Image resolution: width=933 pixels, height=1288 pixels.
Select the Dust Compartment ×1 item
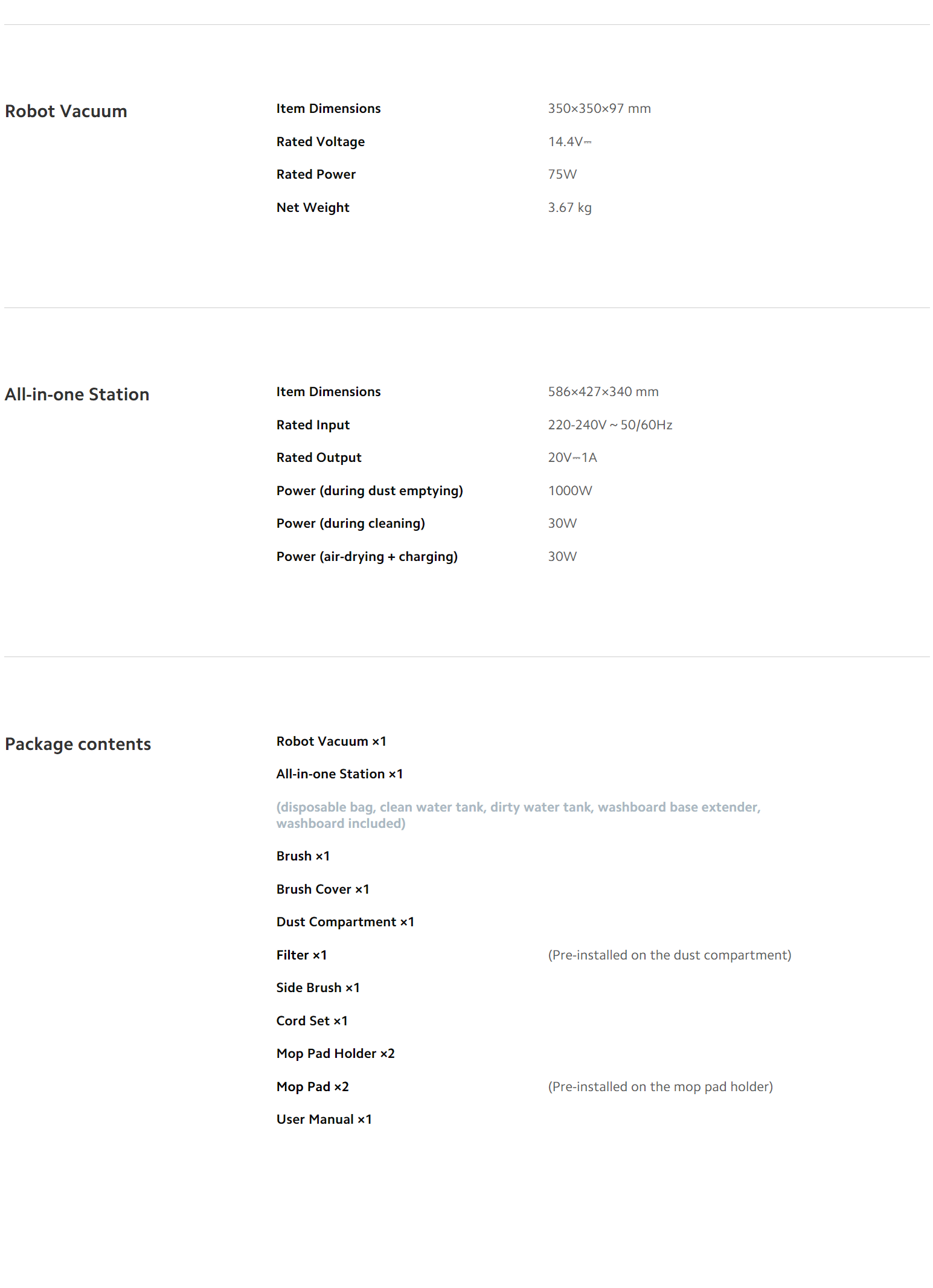pos(345,921)
